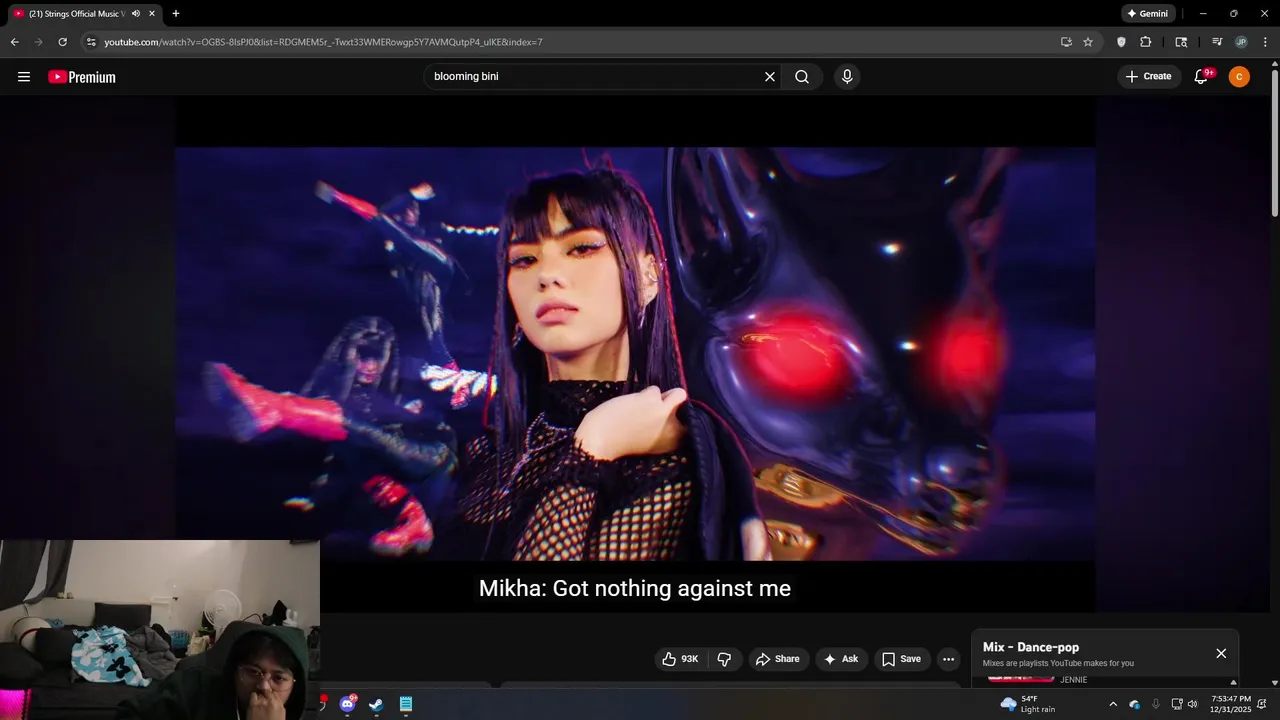1280x720 pixels.
Task: Run search with the magnifying glass button
Action: 802,77
